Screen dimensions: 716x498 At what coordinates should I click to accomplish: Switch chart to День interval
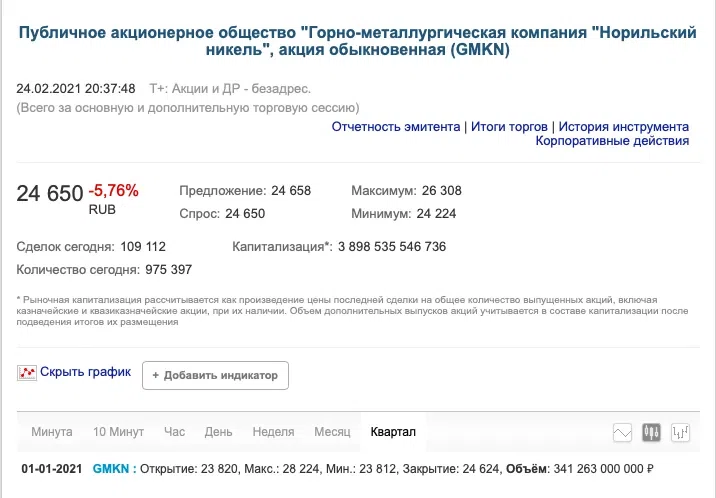(x=218, y=432)
